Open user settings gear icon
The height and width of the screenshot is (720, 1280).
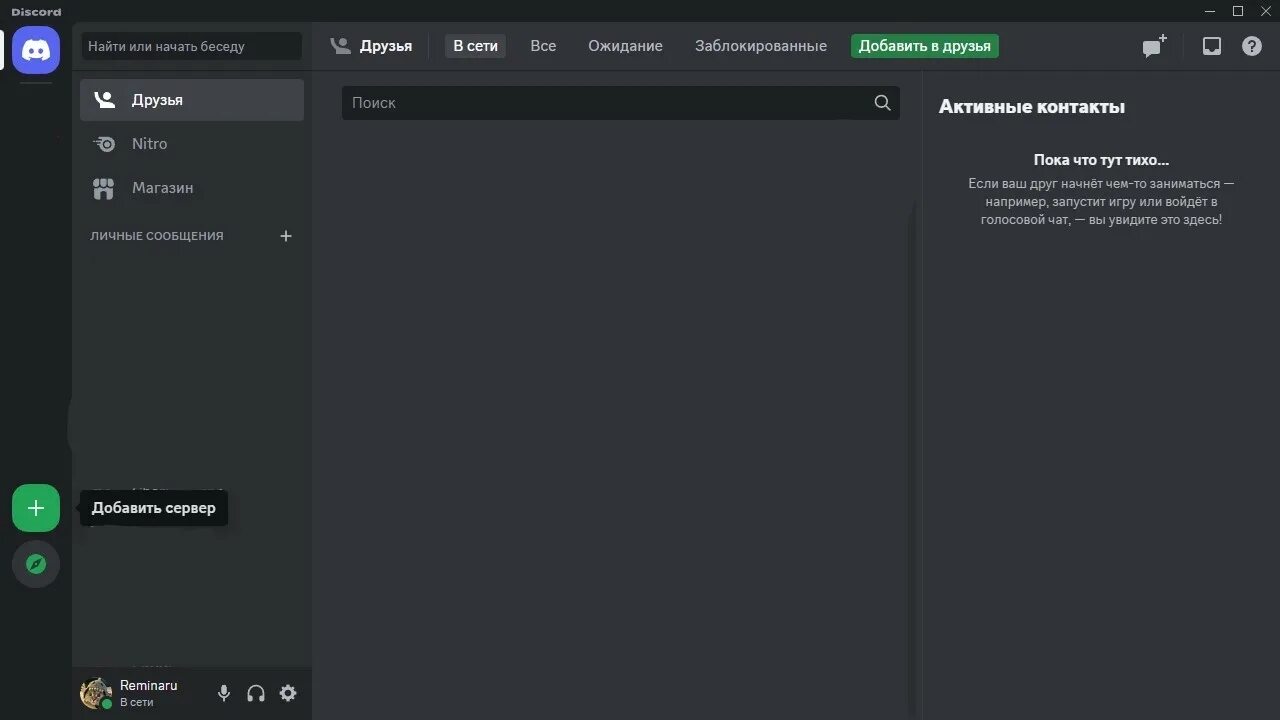point(288,693)
